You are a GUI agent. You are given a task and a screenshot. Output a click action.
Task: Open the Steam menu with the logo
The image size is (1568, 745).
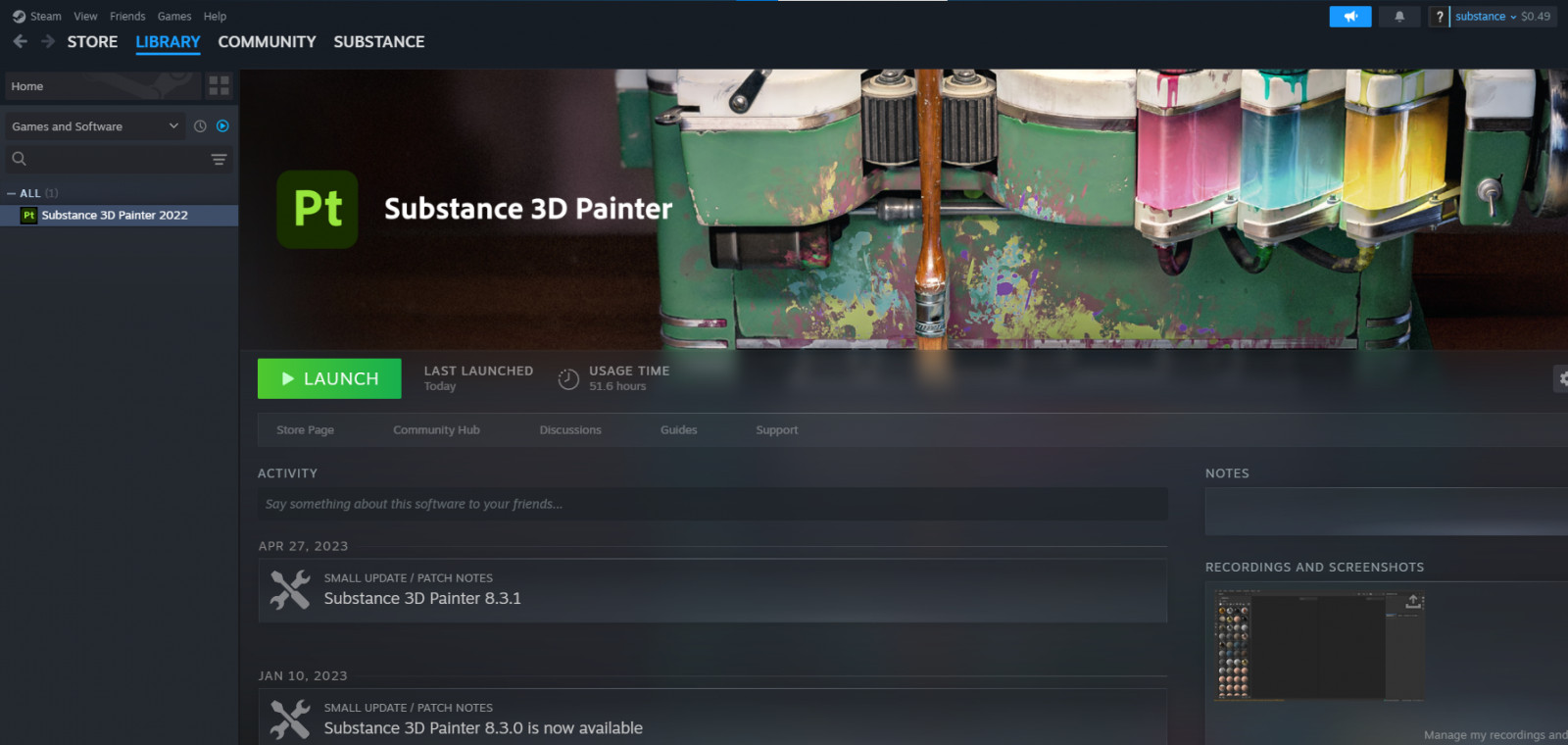pyautogui.click(x=36, y=16)
